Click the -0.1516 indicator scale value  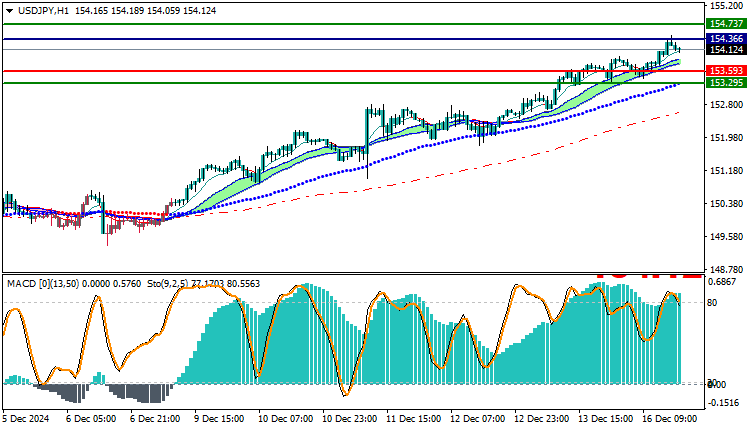tap(723, 403)
